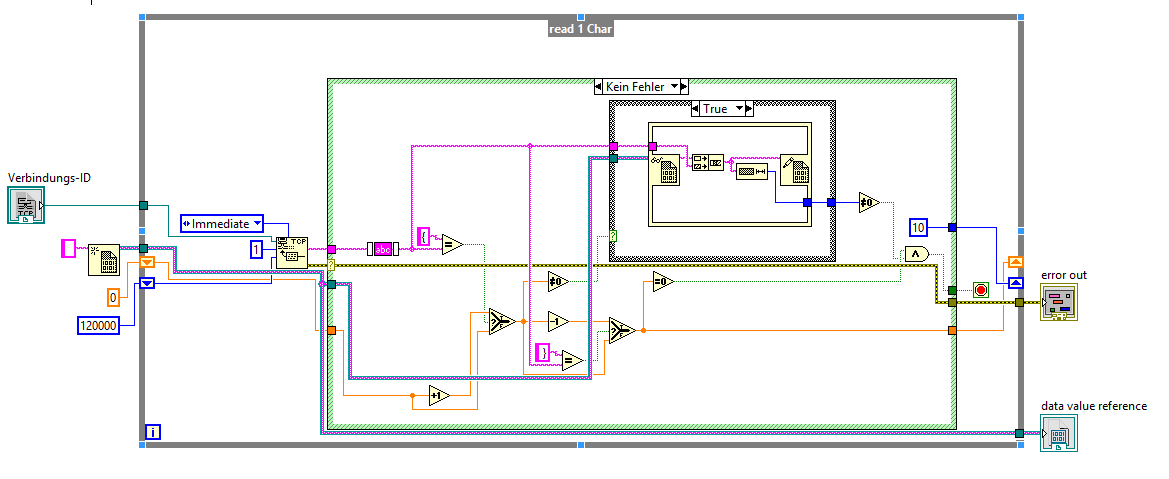Switch to previous case left of Kein Fehler
This screenshot has width=1169, height=479.
coord(599,87)
